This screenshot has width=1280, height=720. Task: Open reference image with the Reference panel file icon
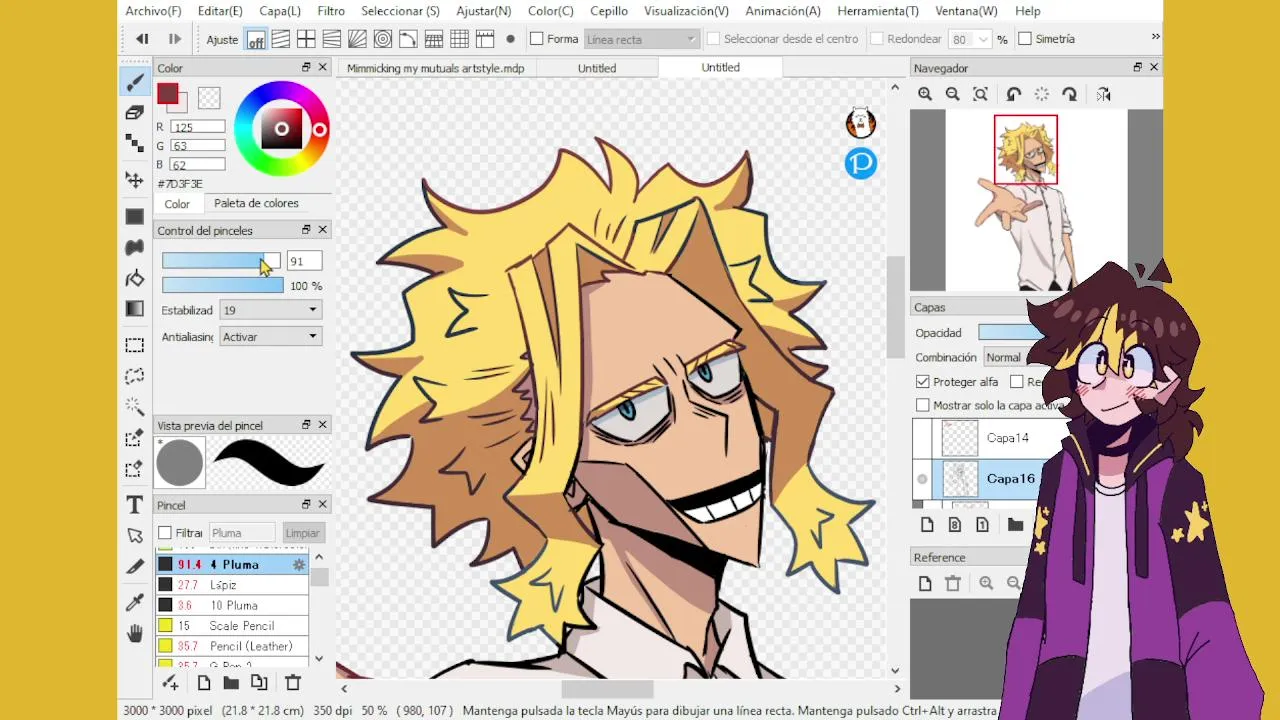925,583
